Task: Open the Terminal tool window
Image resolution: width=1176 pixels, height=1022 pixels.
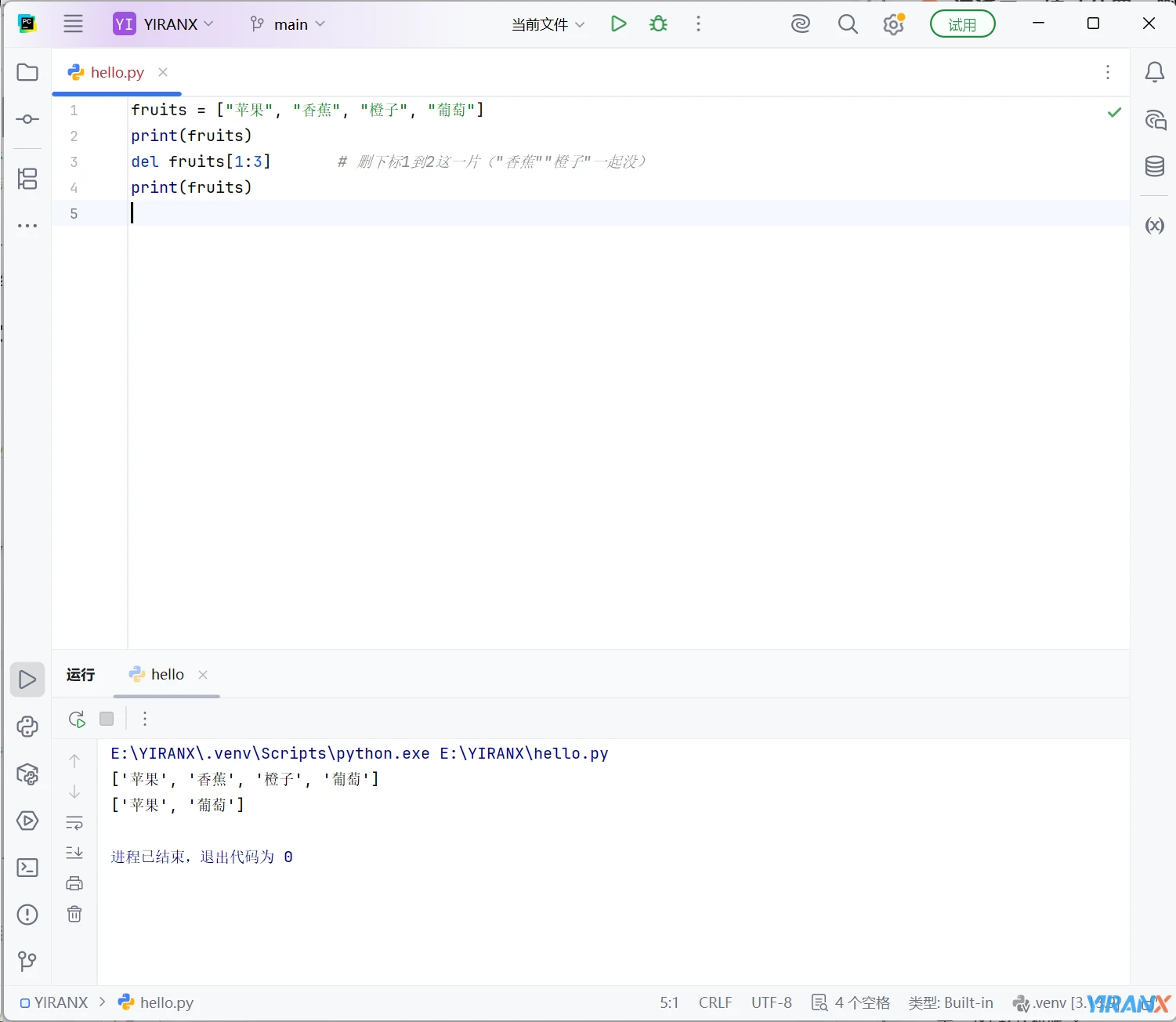Action: click(27, 868)
